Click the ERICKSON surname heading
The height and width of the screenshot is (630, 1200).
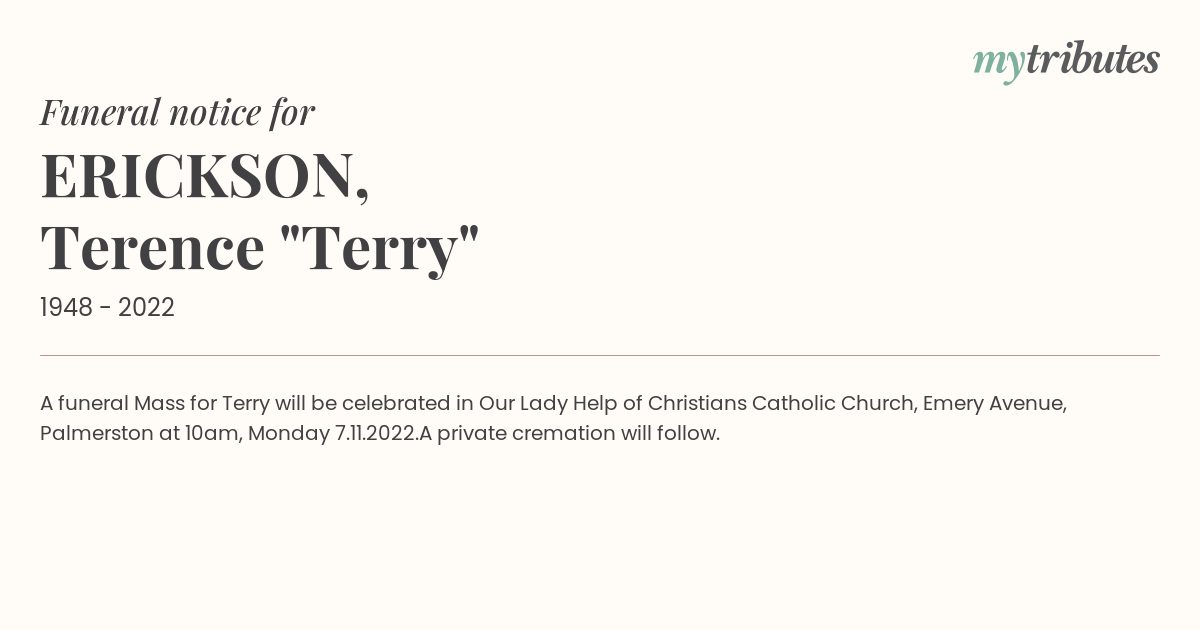[x=205, y=176]
